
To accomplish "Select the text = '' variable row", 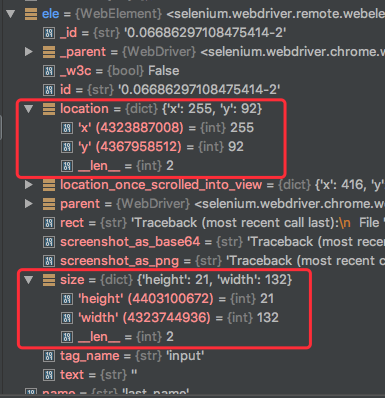I will pyautogui.click(x=90, y=375).
